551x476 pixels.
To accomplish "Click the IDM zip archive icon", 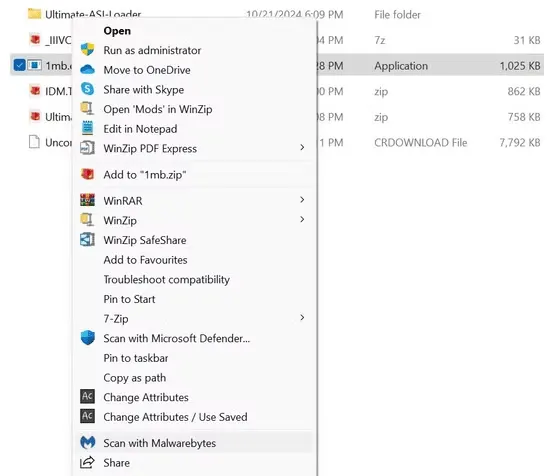I will tap(35, 91).
